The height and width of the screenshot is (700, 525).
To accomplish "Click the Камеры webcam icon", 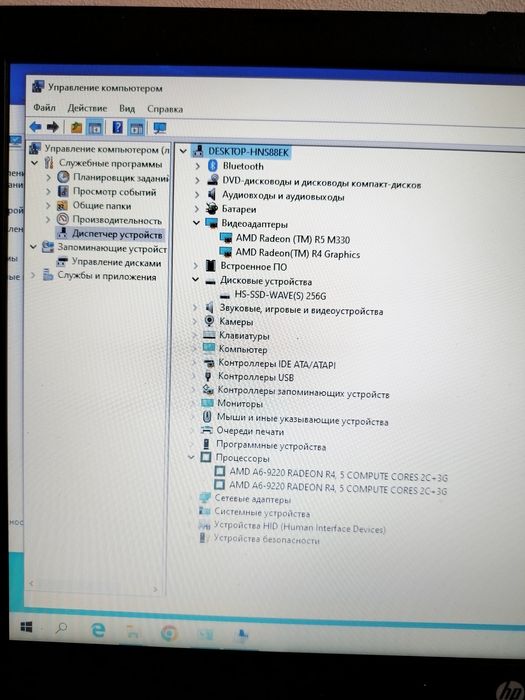I will coord(209,321).
